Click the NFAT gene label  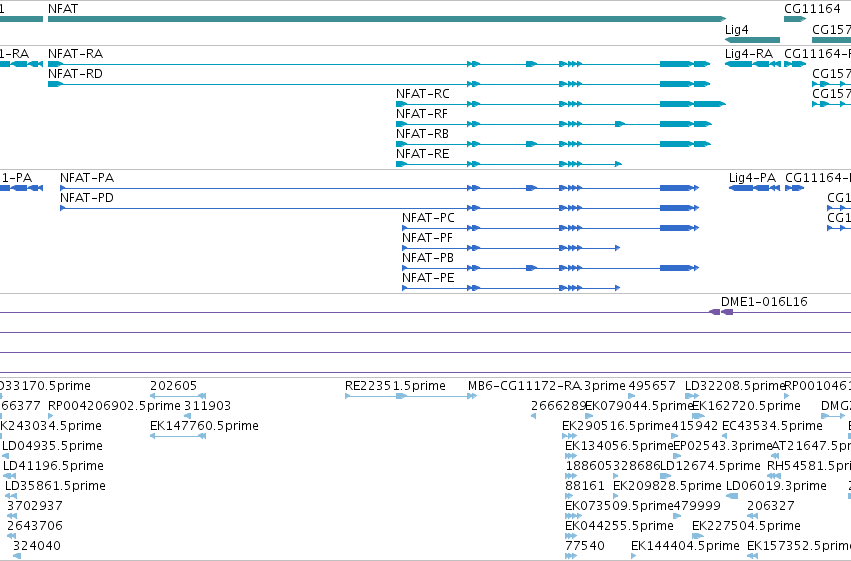(63, 9)
